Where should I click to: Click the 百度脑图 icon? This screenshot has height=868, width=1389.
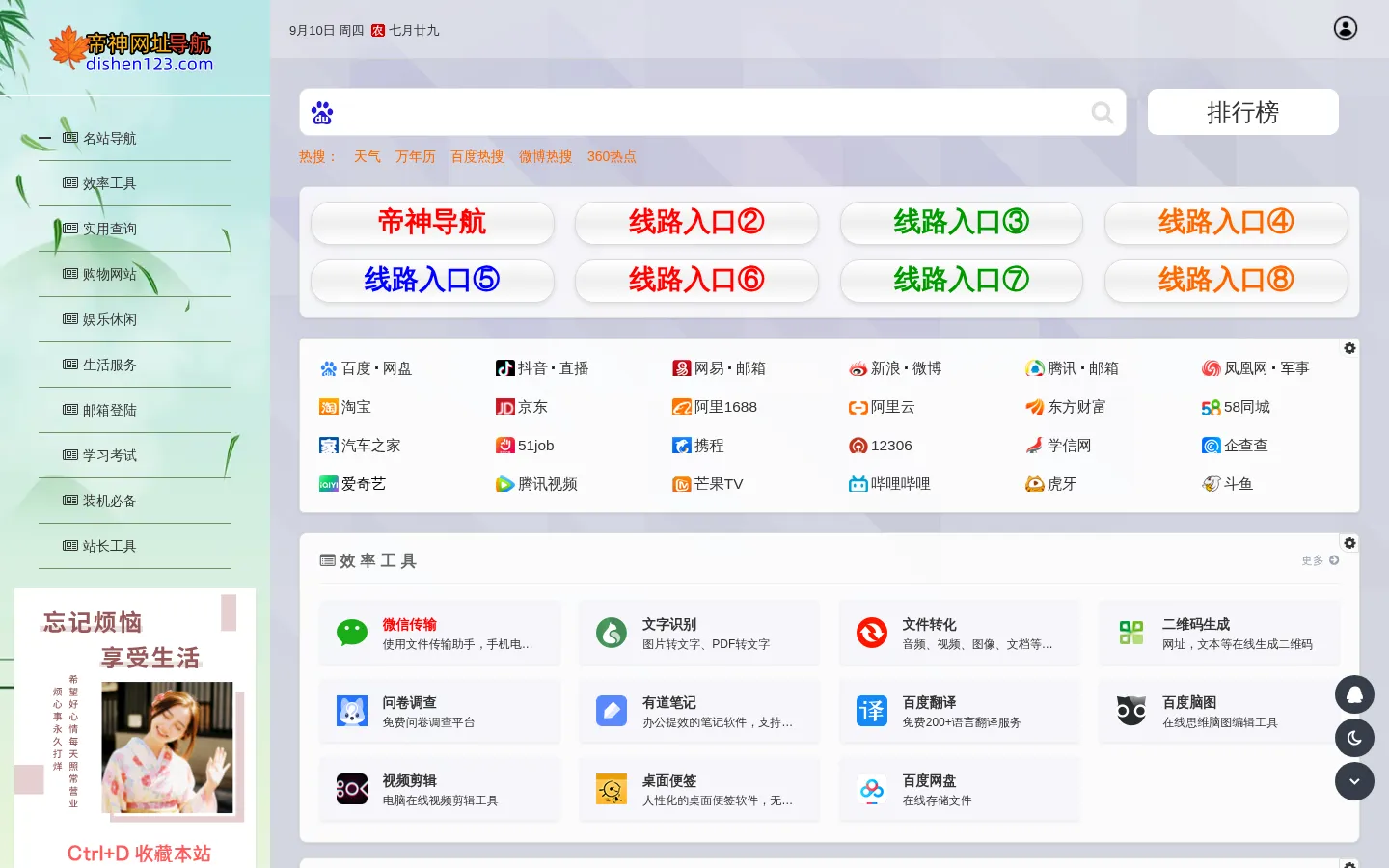pyautogui.click(x=1131, y=711)
